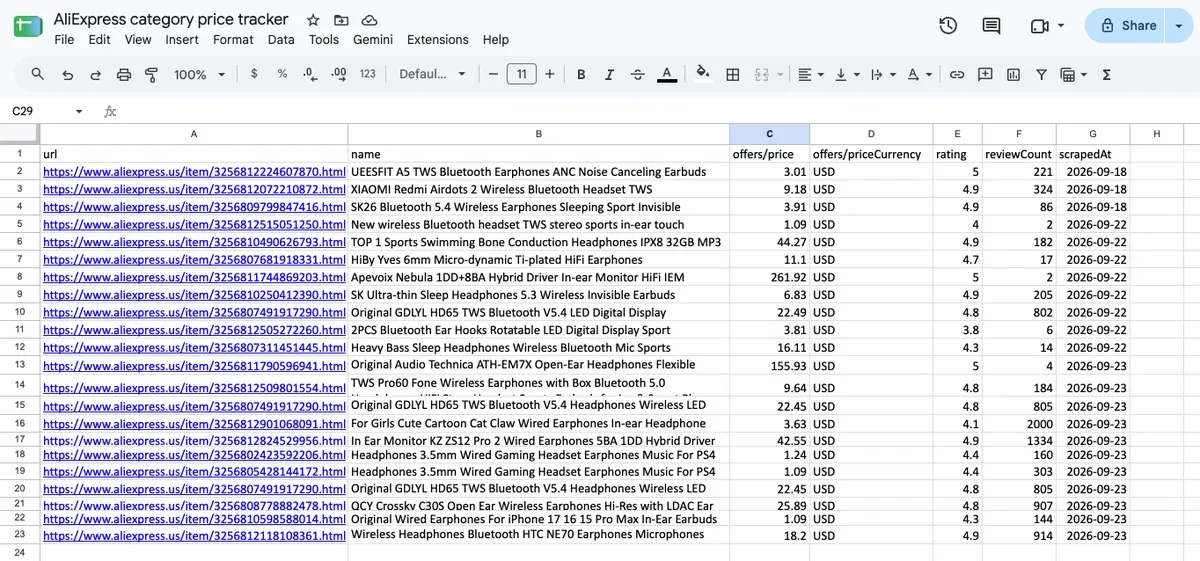
Task: Open UEESFIT A5 row URL link
Action: [194, 172]
